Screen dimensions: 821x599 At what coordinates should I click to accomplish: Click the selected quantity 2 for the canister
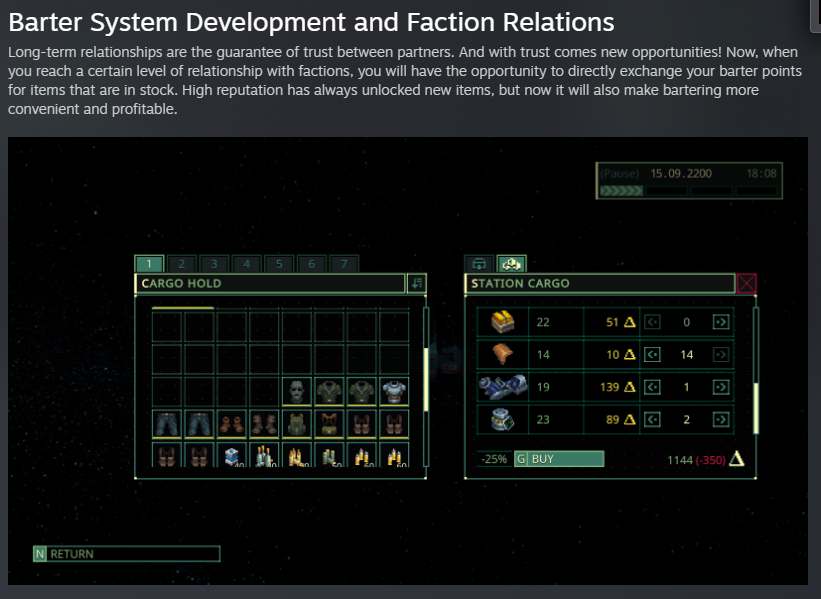coord(686,419)
